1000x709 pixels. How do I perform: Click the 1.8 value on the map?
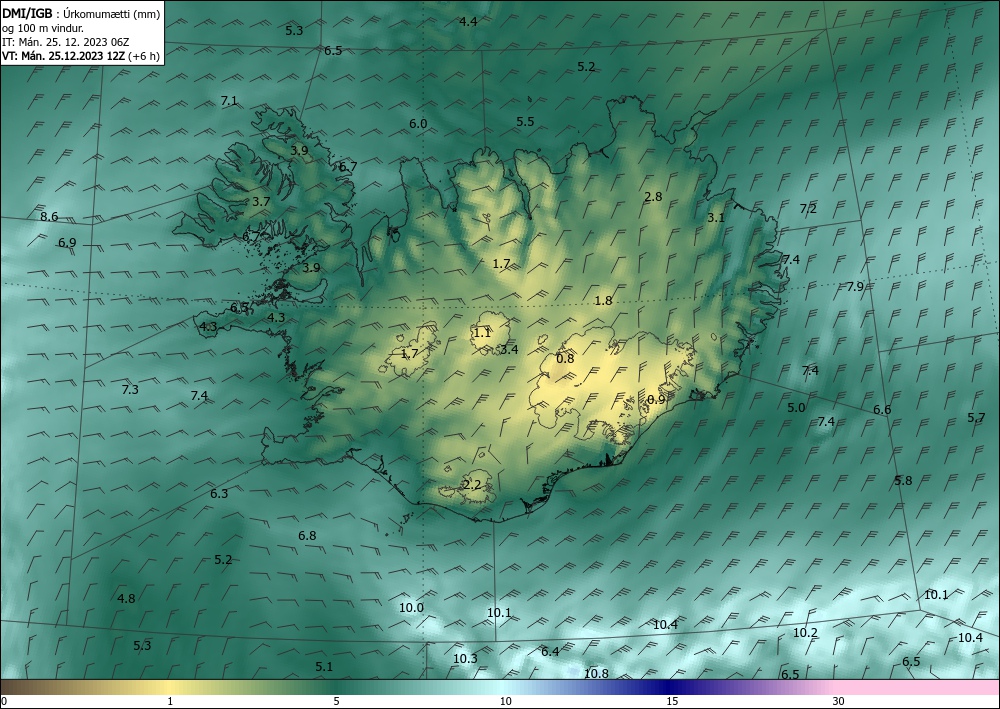coord(603,301)
